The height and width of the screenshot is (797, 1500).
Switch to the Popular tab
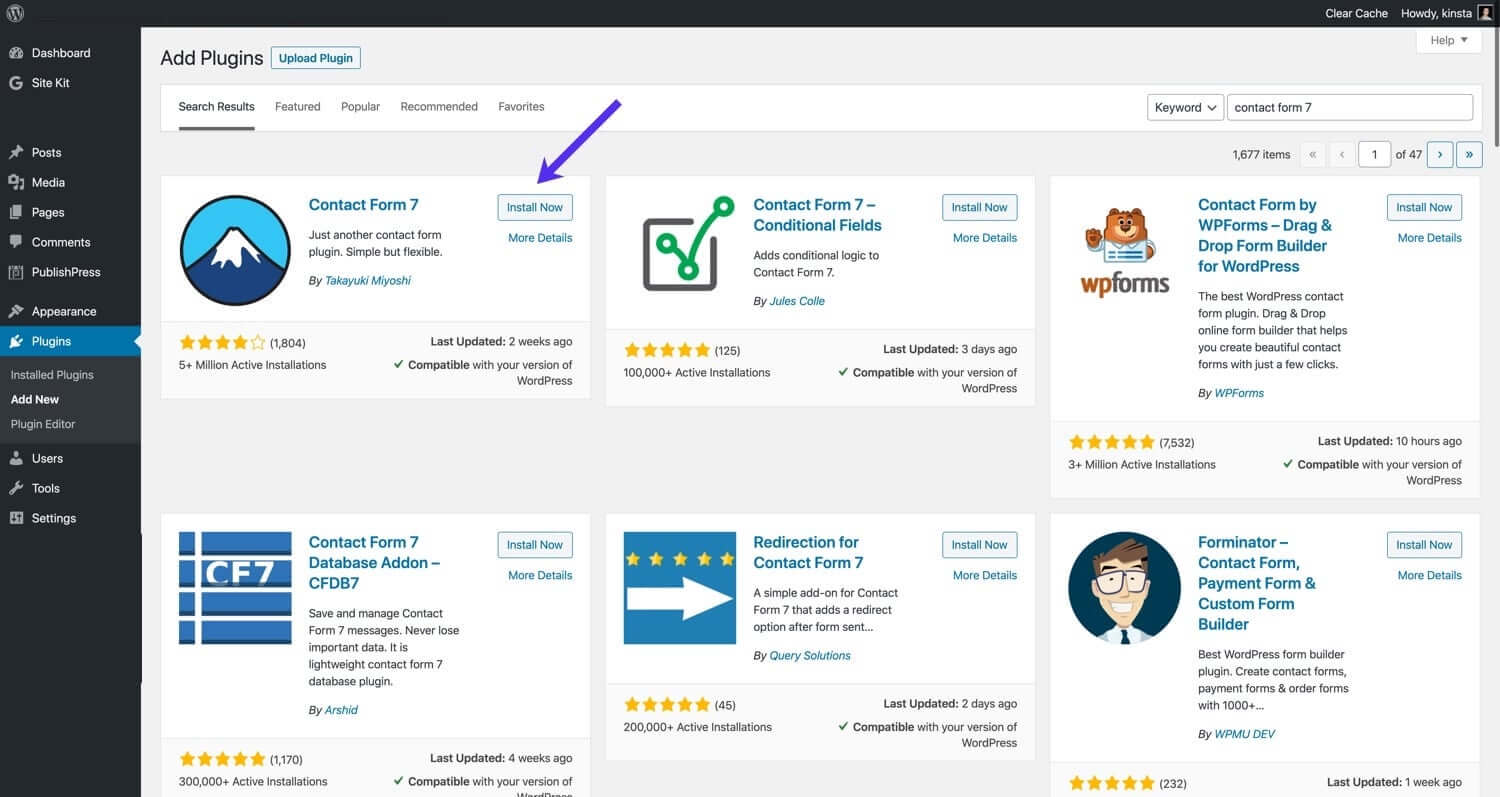pos(360,107)
